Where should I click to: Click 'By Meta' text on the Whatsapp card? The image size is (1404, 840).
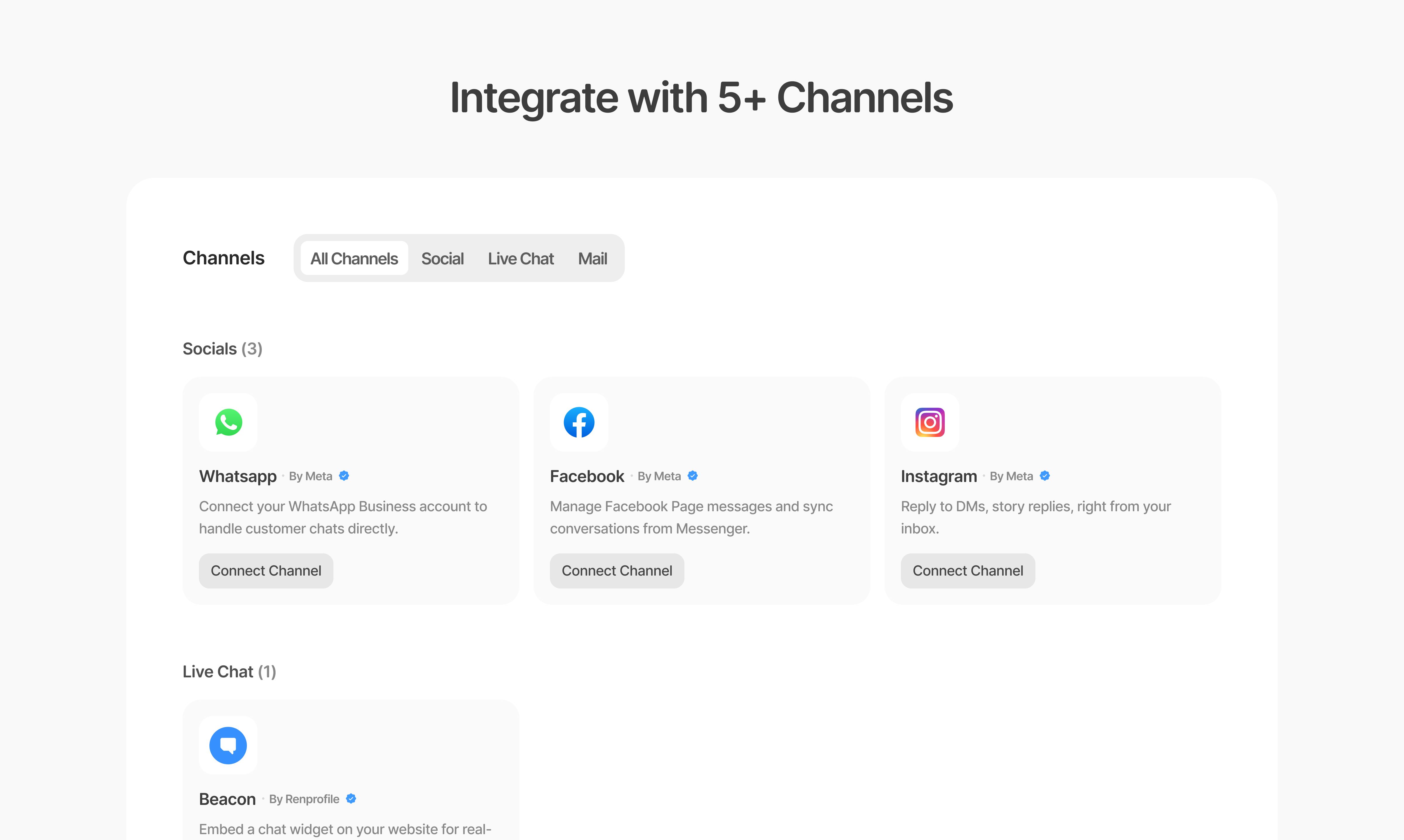point(311,476)
